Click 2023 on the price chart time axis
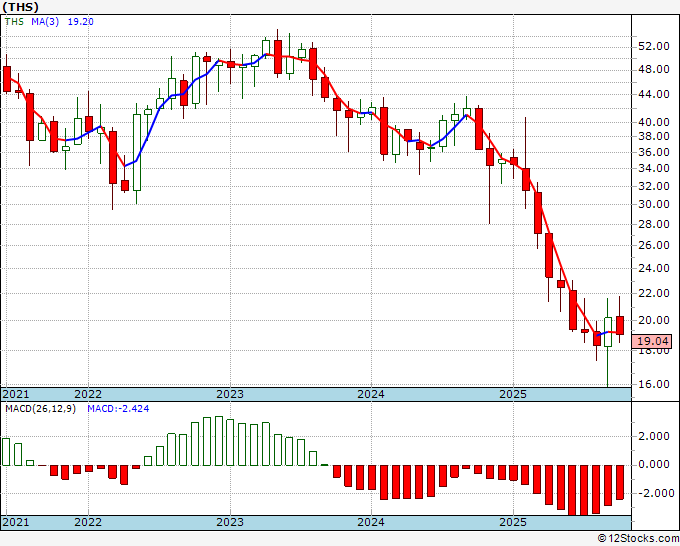Viewport: 680px width, 546px height. 230,394
